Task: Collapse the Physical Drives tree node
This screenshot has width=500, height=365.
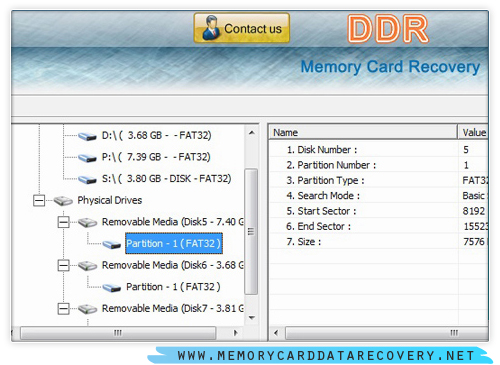Action: 39,200
